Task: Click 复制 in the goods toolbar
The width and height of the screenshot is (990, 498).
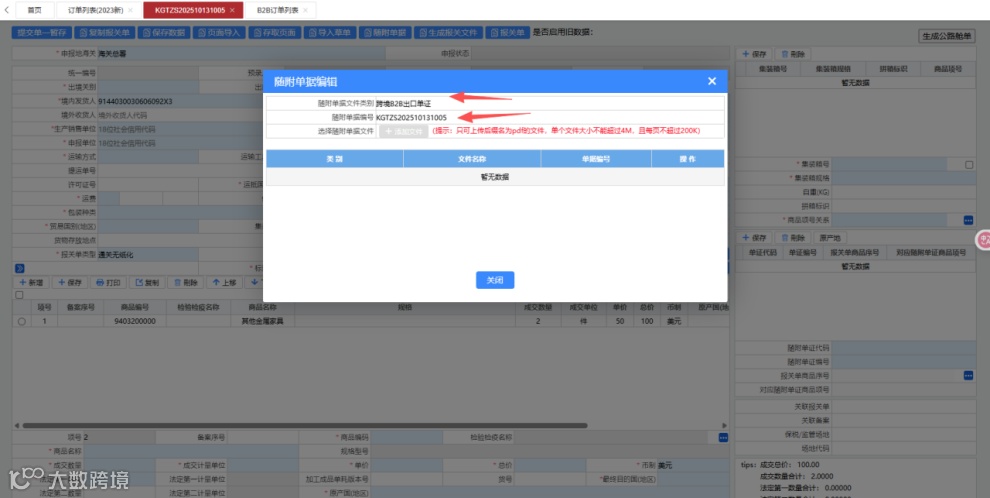Action: click(x=147, y=283)
